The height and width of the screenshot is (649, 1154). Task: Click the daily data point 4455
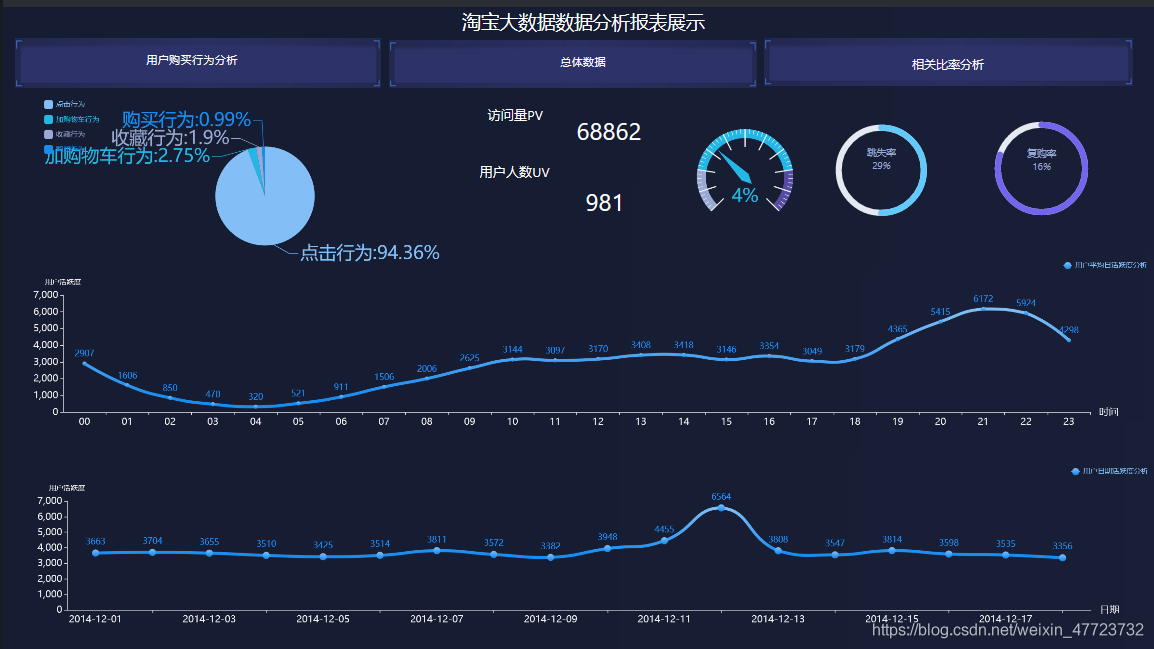tap(665, 540)
